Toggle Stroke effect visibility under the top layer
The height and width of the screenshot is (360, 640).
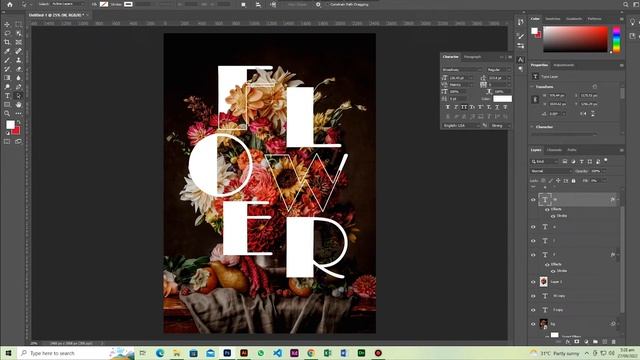(553, 216)
